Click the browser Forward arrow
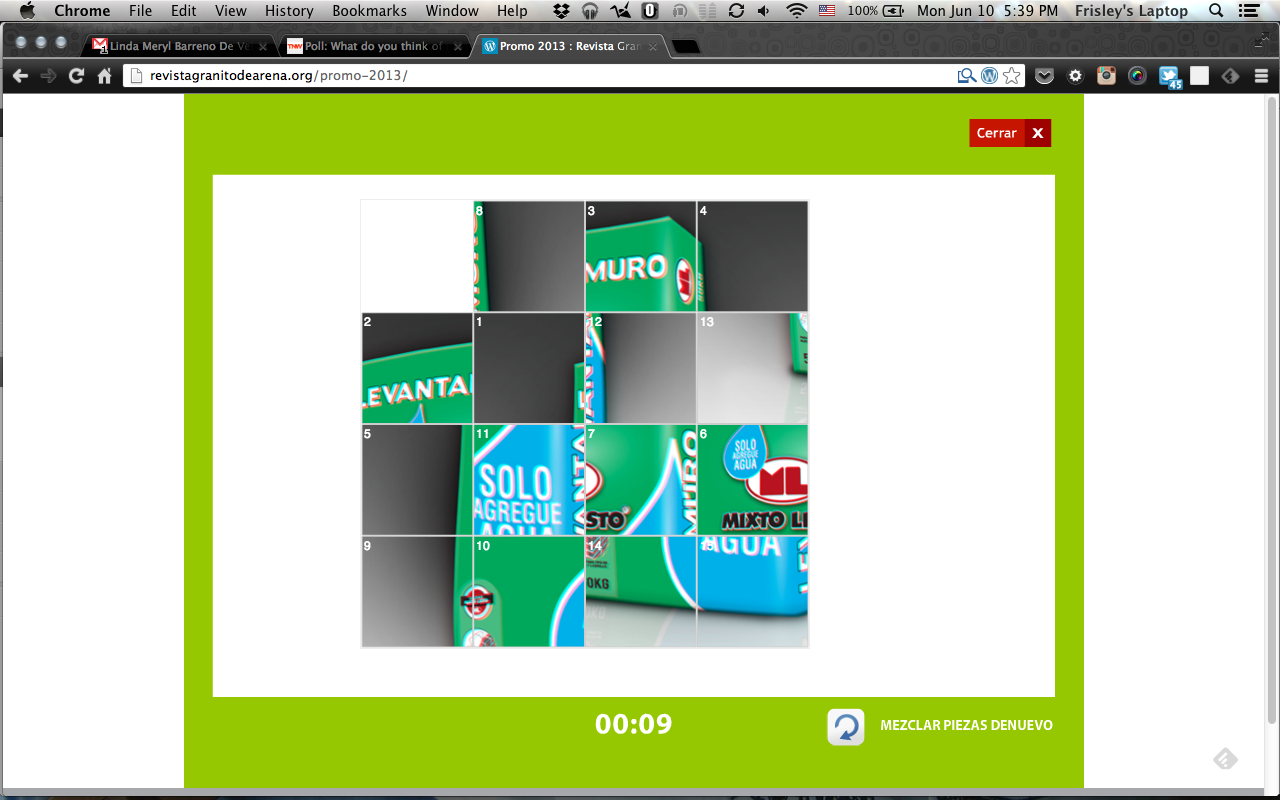Image resolution: width=1280 pixels, height=800 pixels. pos(48,76)
